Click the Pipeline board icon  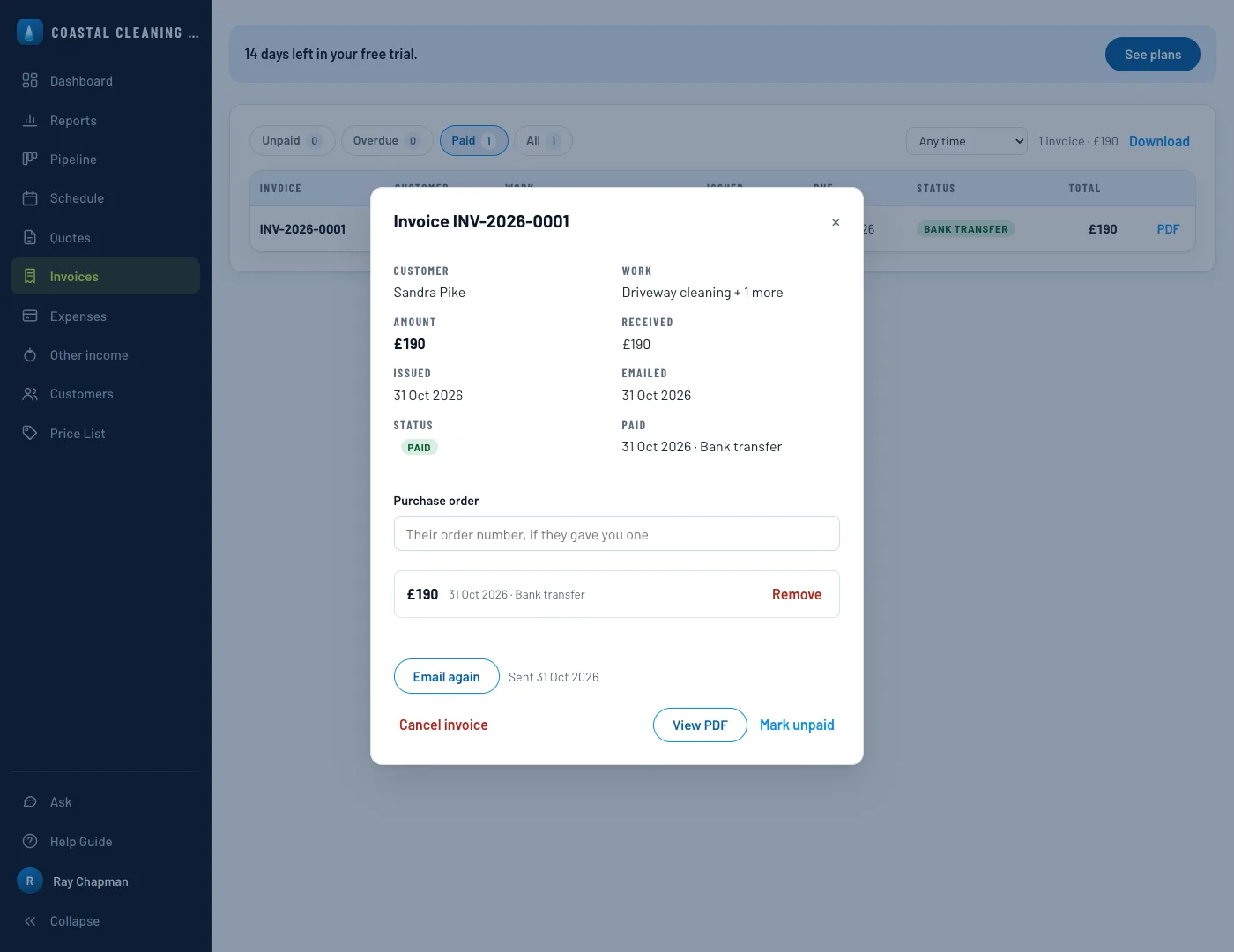(x=30, y=160)
